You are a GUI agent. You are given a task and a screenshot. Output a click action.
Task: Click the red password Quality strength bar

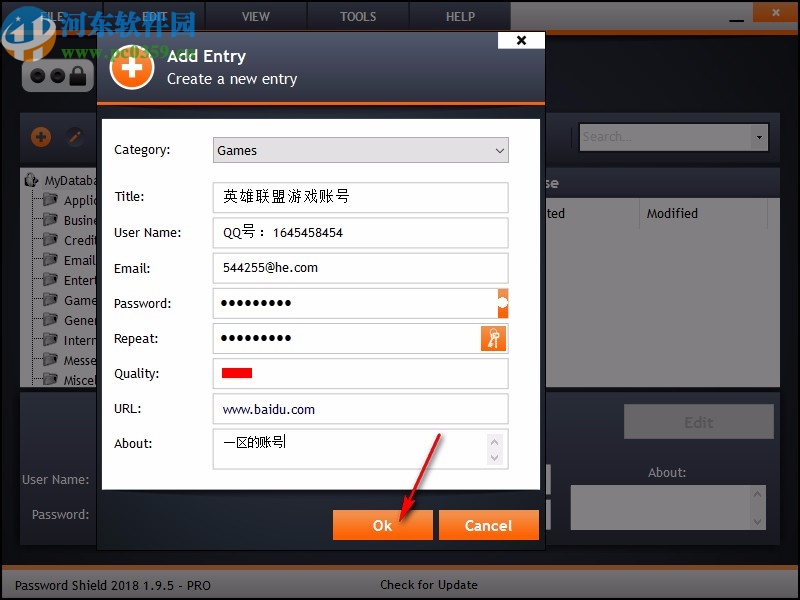235,373
